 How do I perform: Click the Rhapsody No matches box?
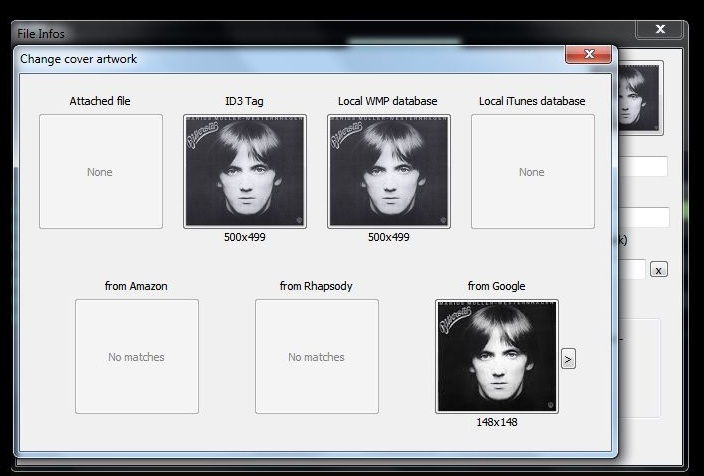pos(317,357)
